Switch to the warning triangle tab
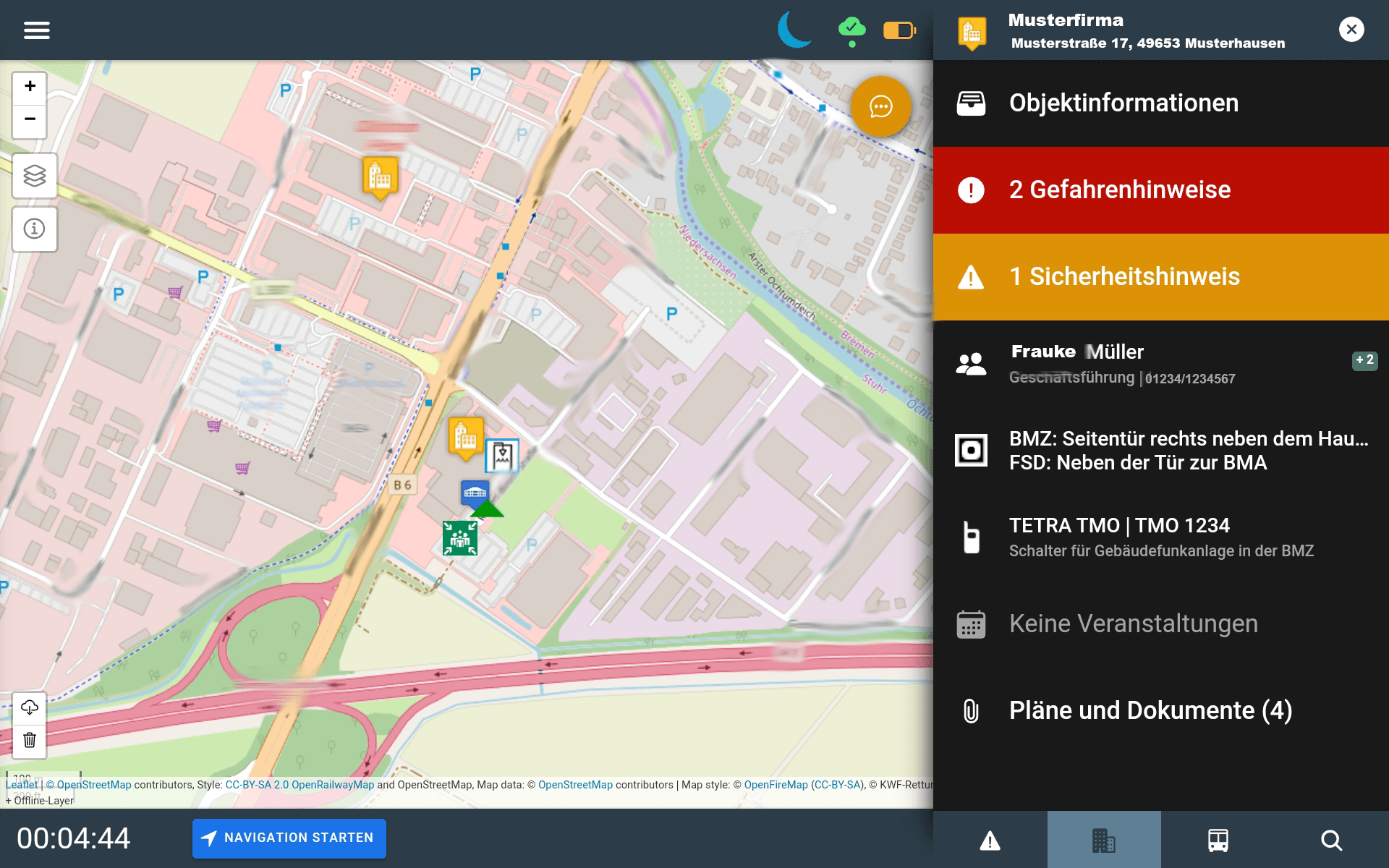 pyautogui.click(x=990, y=840)
